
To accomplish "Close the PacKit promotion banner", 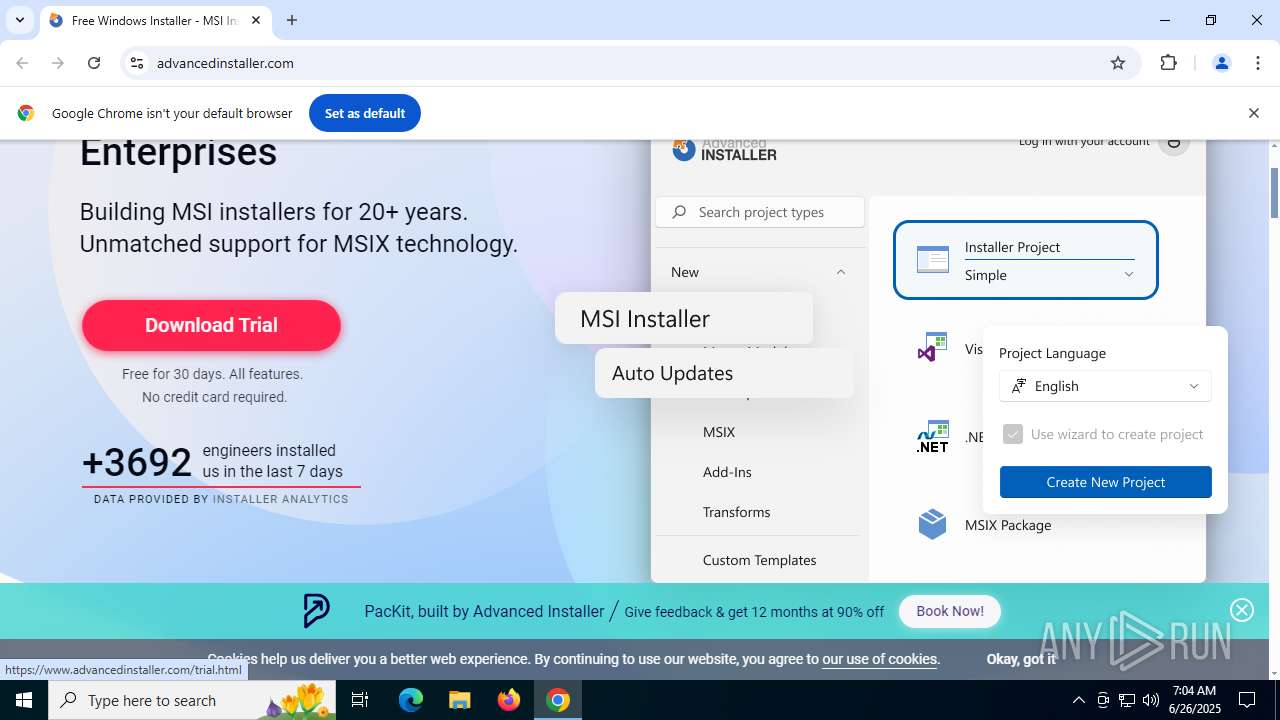I will click(1242, 610).
